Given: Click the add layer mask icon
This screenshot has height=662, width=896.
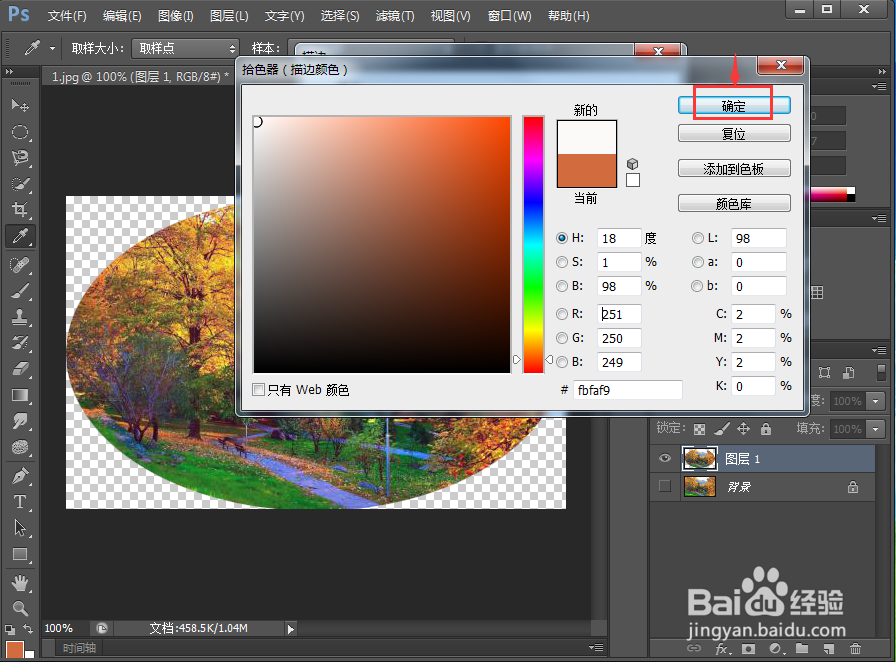Looking at the screenshot, I should 749,648.
